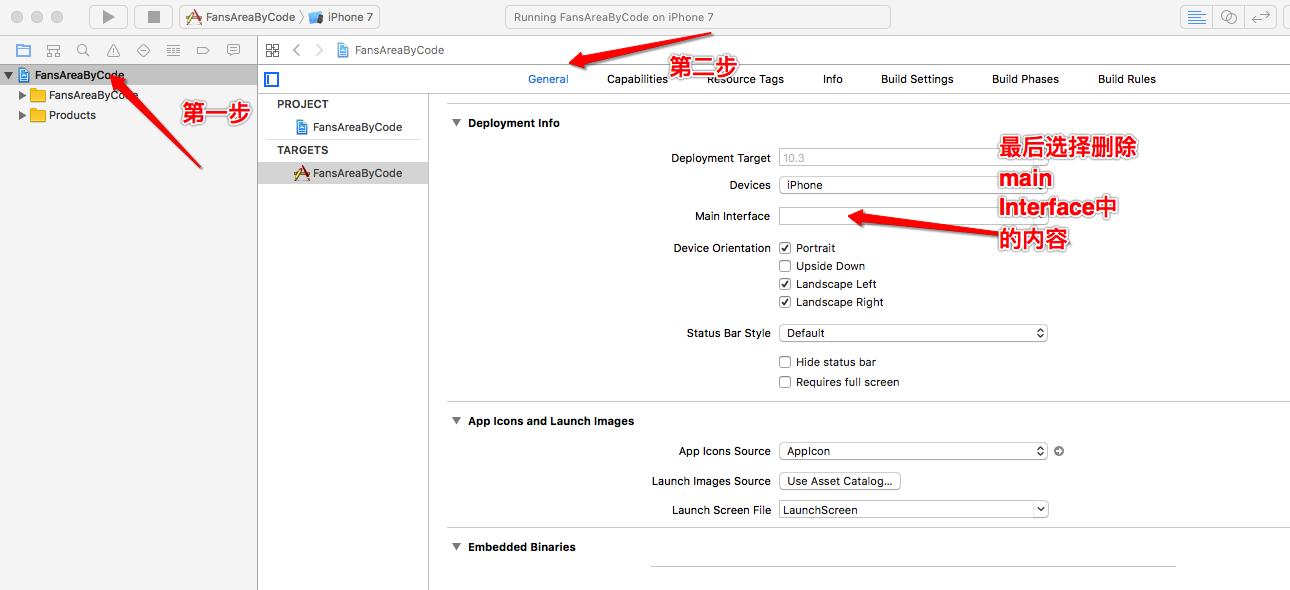The width and height of the screenshot is (1290, 590).
Task: Uncheck Landscape Left orientation
Action: click(785, 284)
